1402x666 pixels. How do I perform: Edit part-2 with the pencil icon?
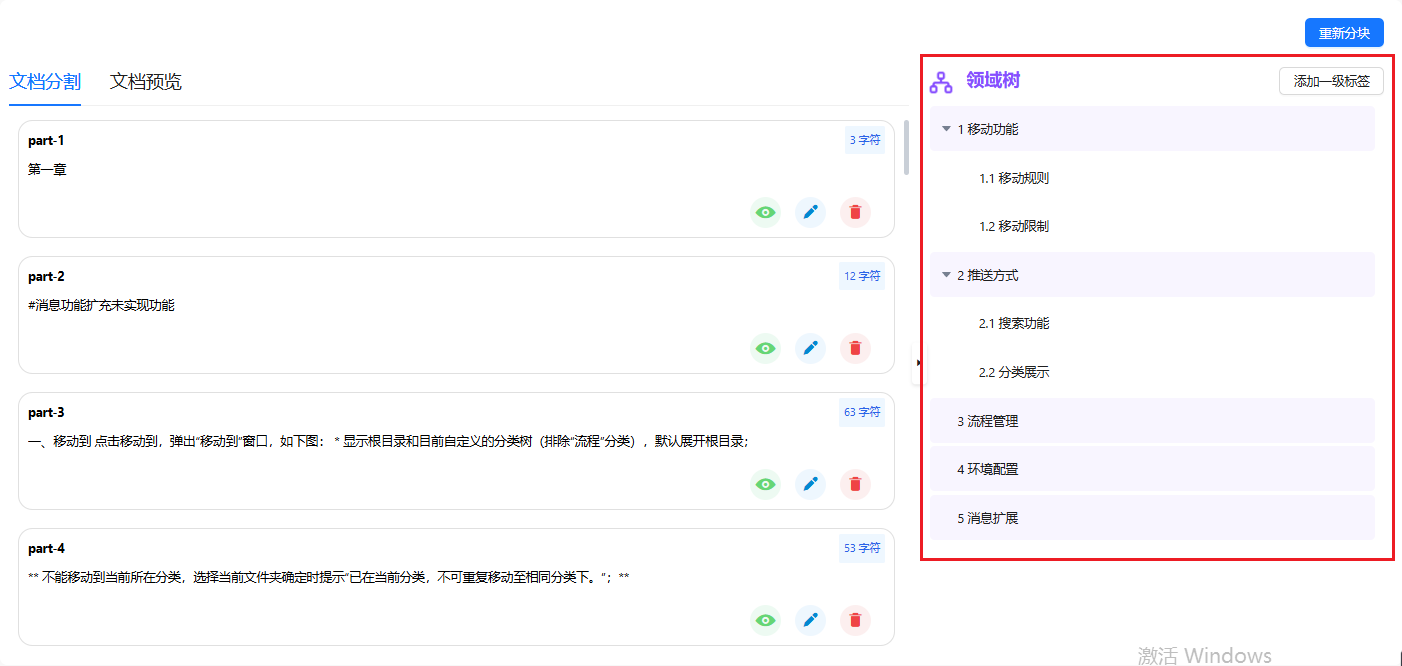click(810, 348)
